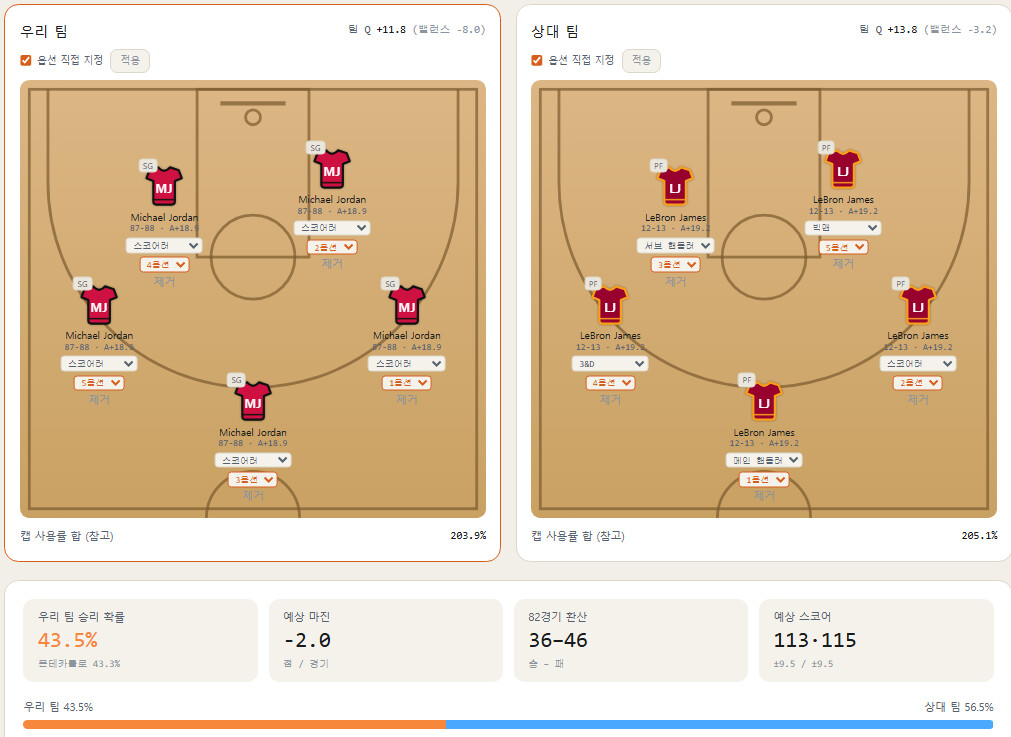The width and height of the screenshot is (1011, 737).
Task: Open the 4옵션 dropdown in 우리 팀
Action: click(x=164, y=264)
